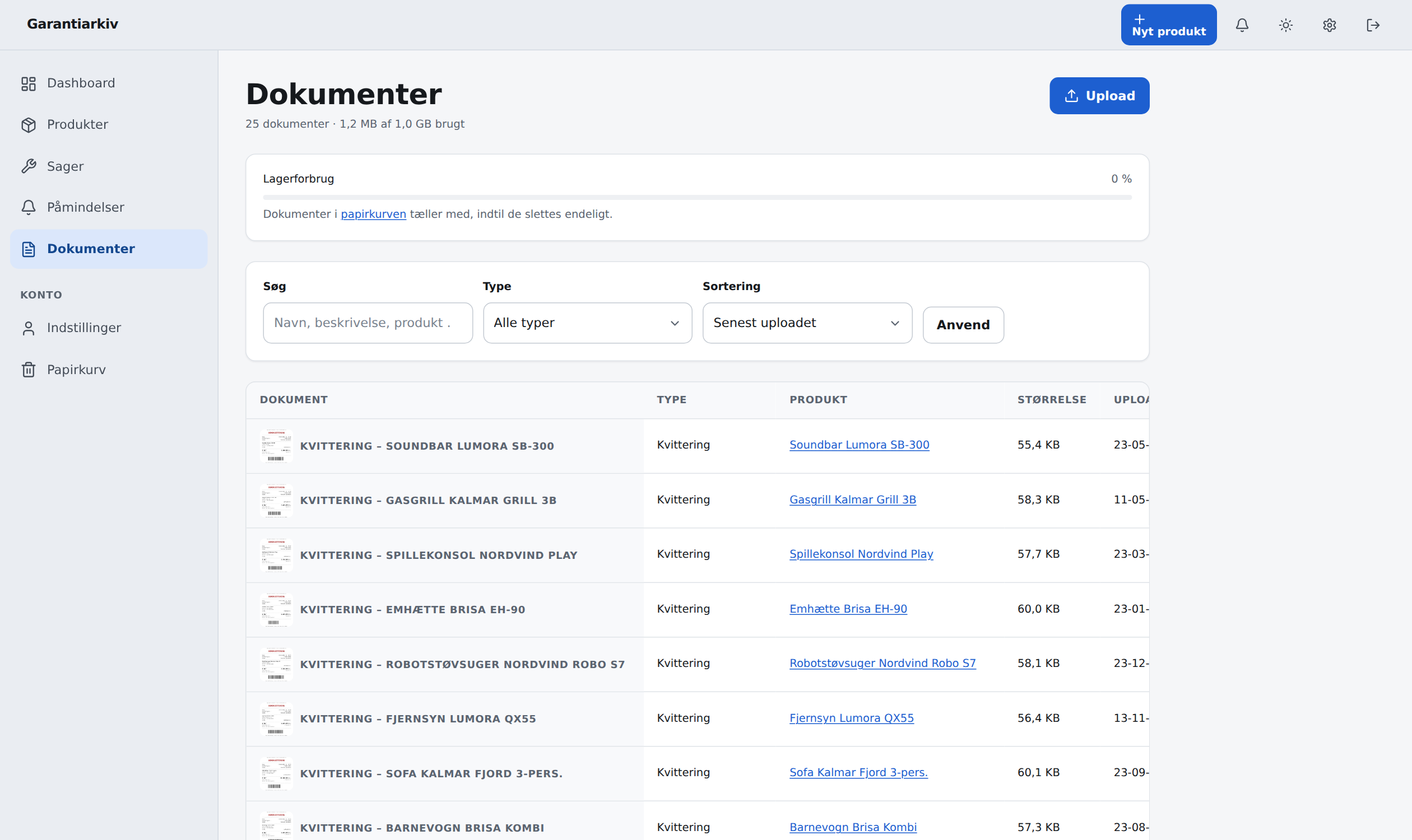The height and width of the screenshot is (840, 1412).
Task: Click the Indstillinger user icon in sidebar
Action: click(x=29, y=328)
